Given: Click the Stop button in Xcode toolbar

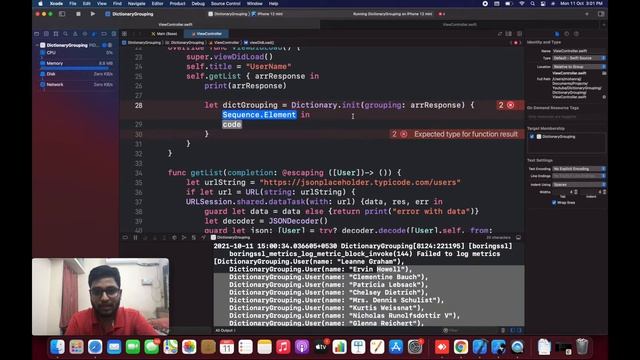Looking at the screenshot, I should 78,14.
